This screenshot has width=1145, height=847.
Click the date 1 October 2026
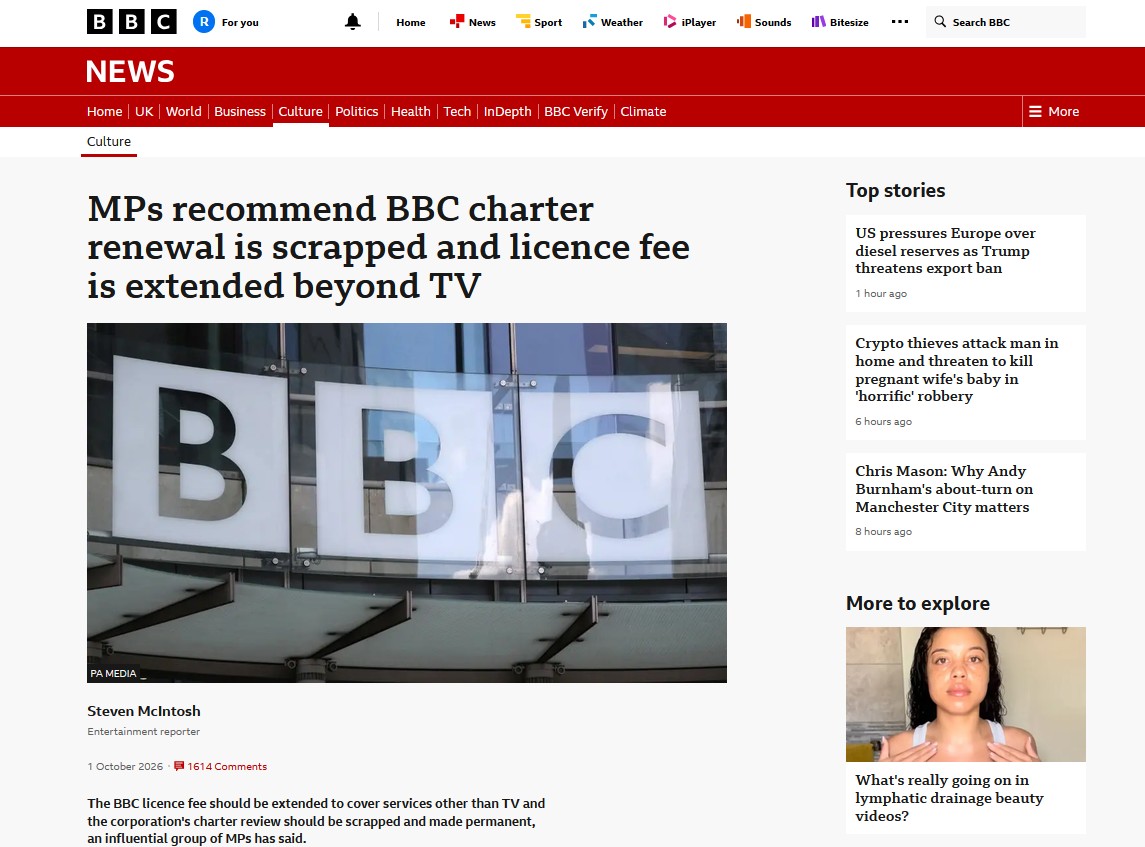pyautogui.click(x=125, y=767)
